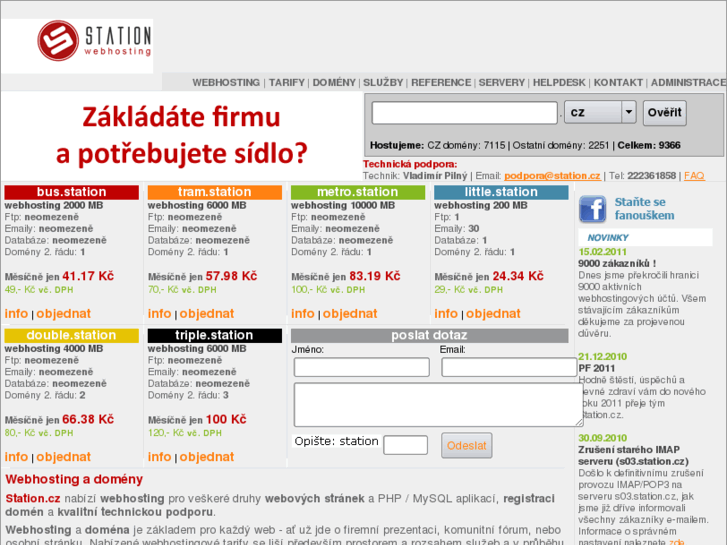The image size is (727, 545).
Task: Focus the Email input field
Action: [x=509, y=367]
